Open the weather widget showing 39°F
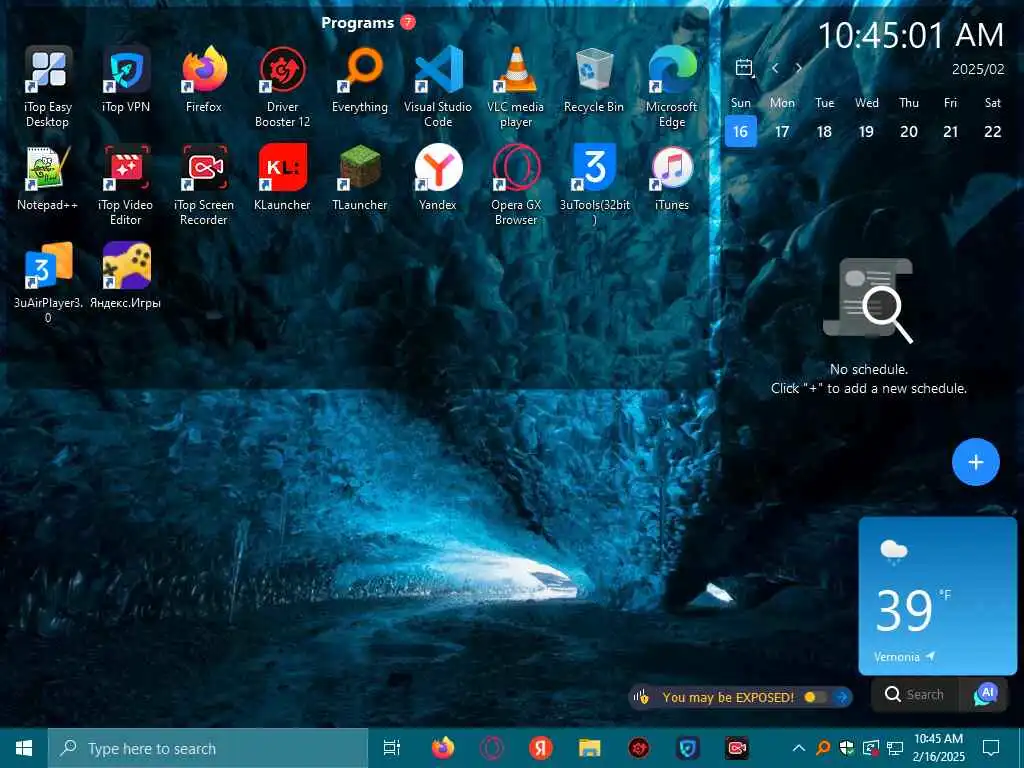The image size is (1024, 768). click(937, 596)
